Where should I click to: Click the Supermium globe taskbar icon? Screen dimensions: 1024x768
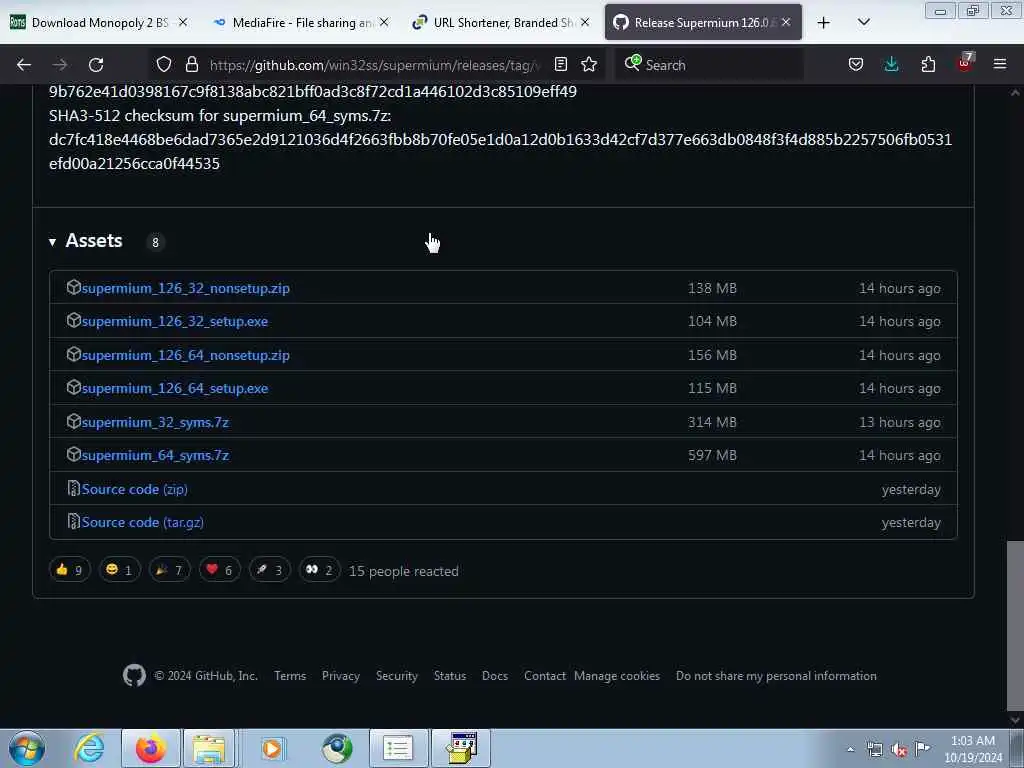337,748
